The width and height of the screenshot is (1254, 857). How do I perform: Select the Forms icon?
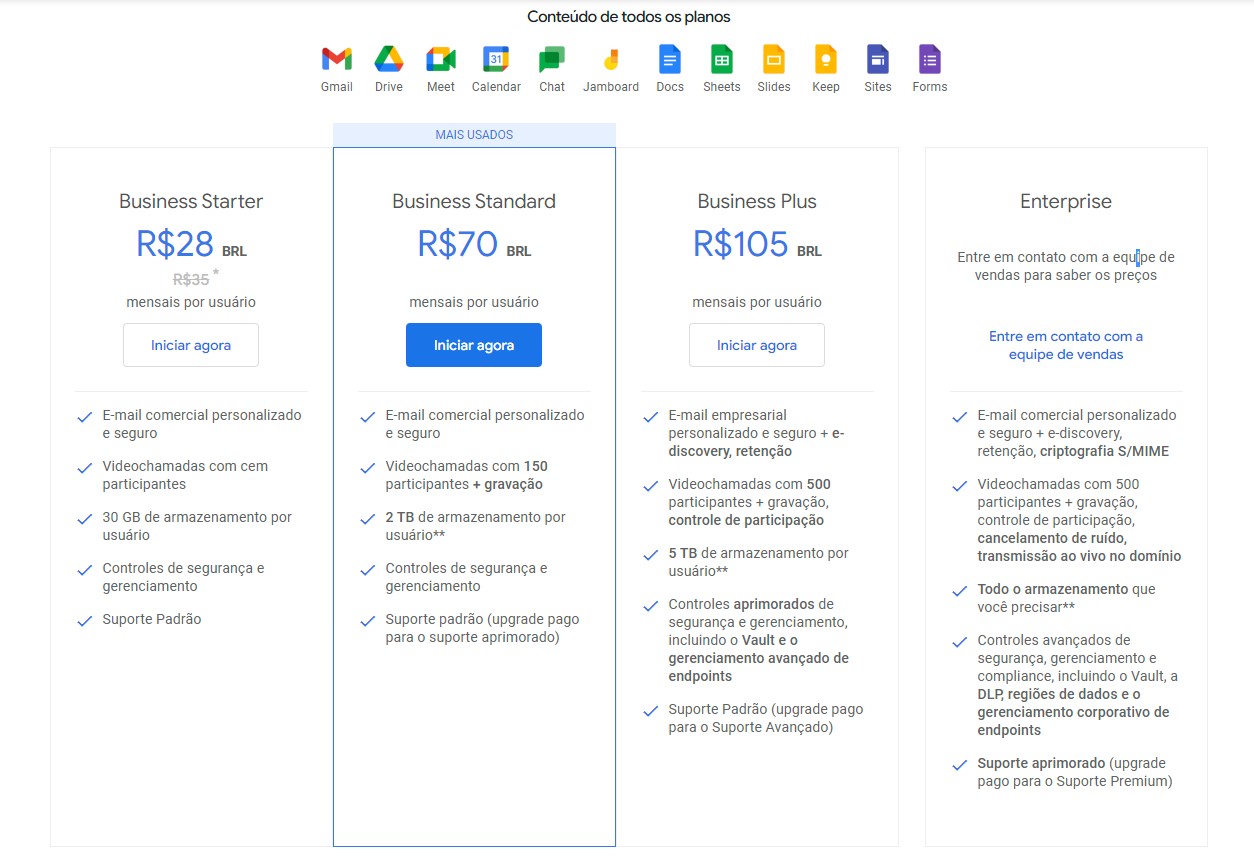click(x=929, y=58)
